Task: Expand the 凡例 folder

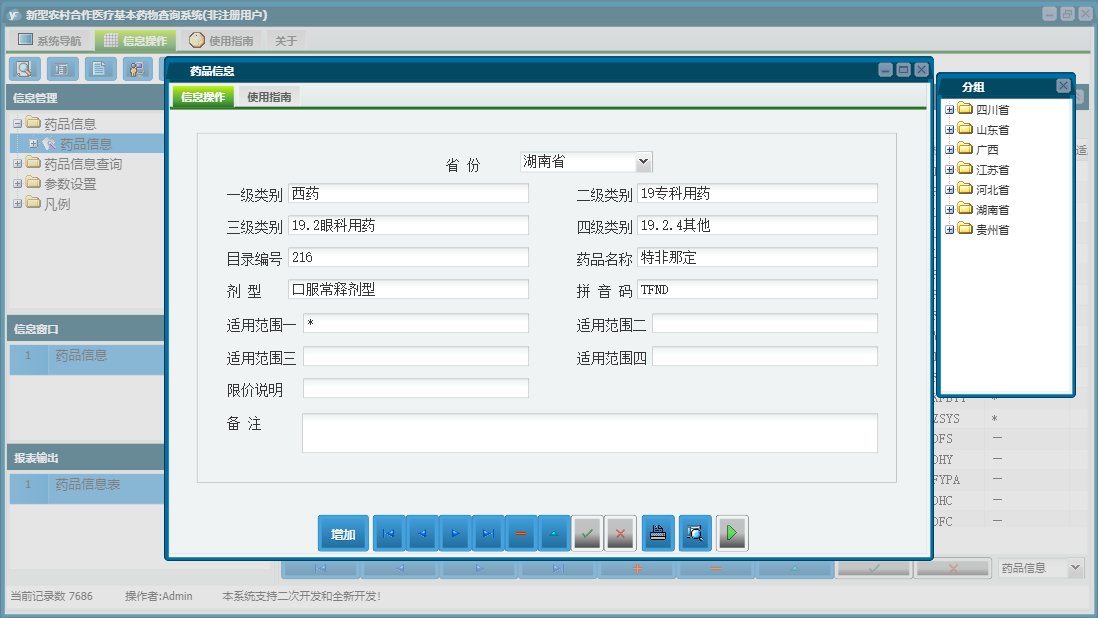Action: pyautogui.click(x=18, y=204)
